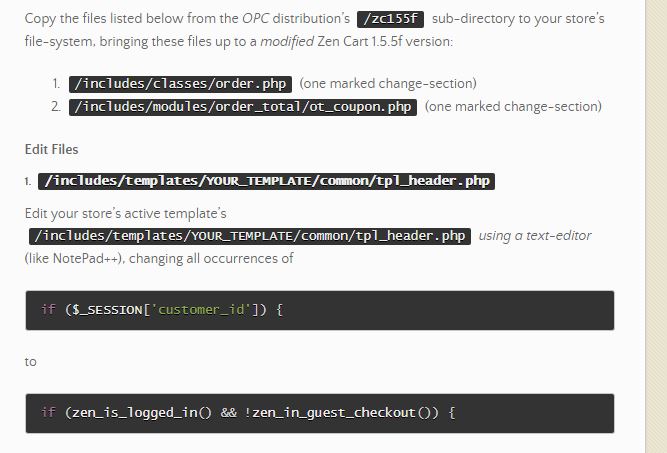The width and height of the screenshot is (667, 453).
Task: Click the "using a text-editor" italic text
Action: pos(535,236)
